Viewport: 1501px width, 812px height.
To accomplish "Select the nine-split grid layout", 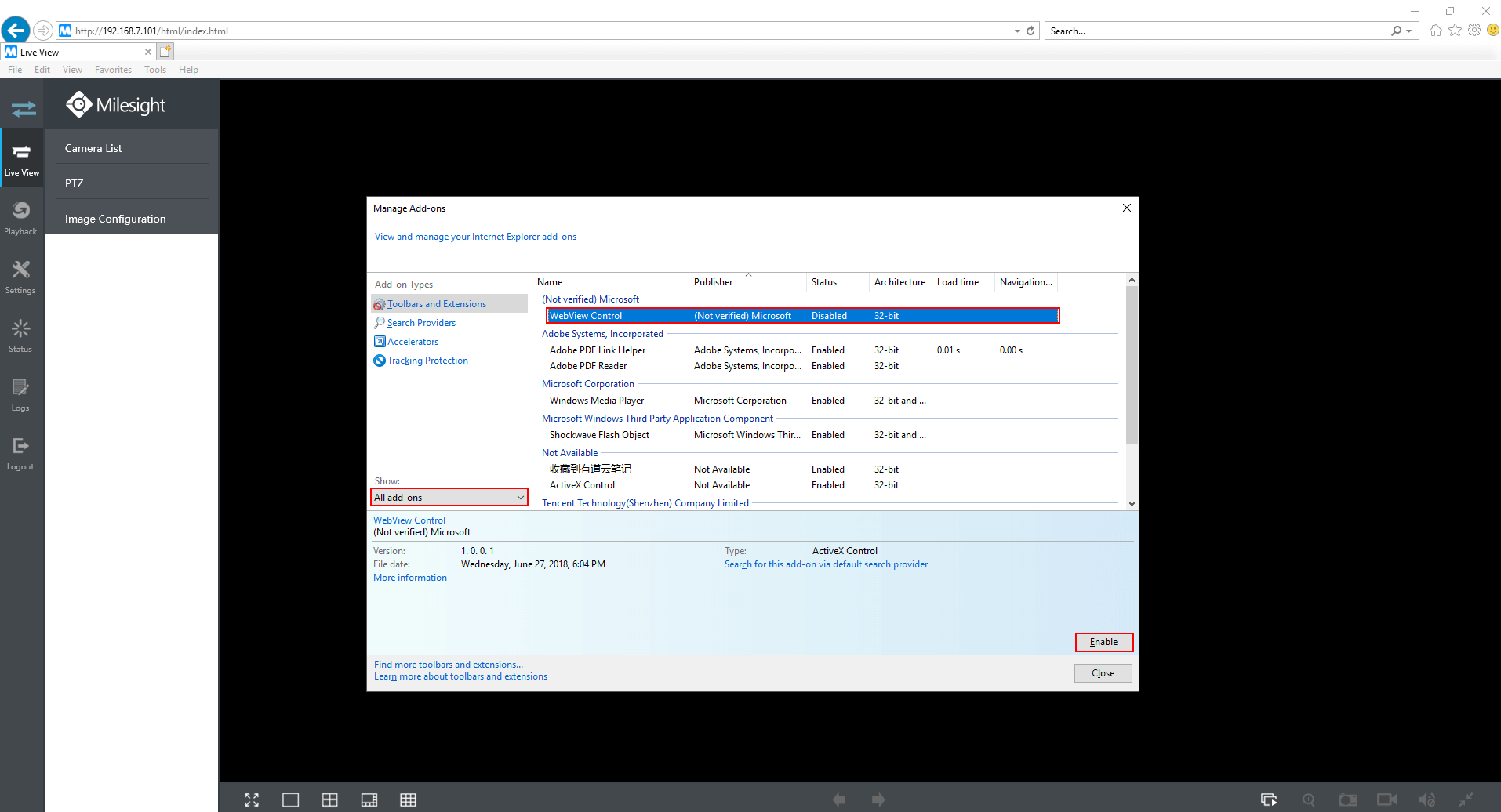I will 408,799.
